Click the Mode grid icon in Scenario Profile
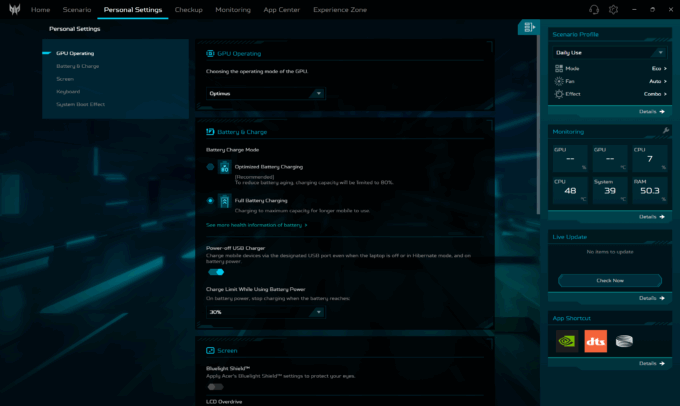This screenshot has width=680, height=406. point(559,69)
